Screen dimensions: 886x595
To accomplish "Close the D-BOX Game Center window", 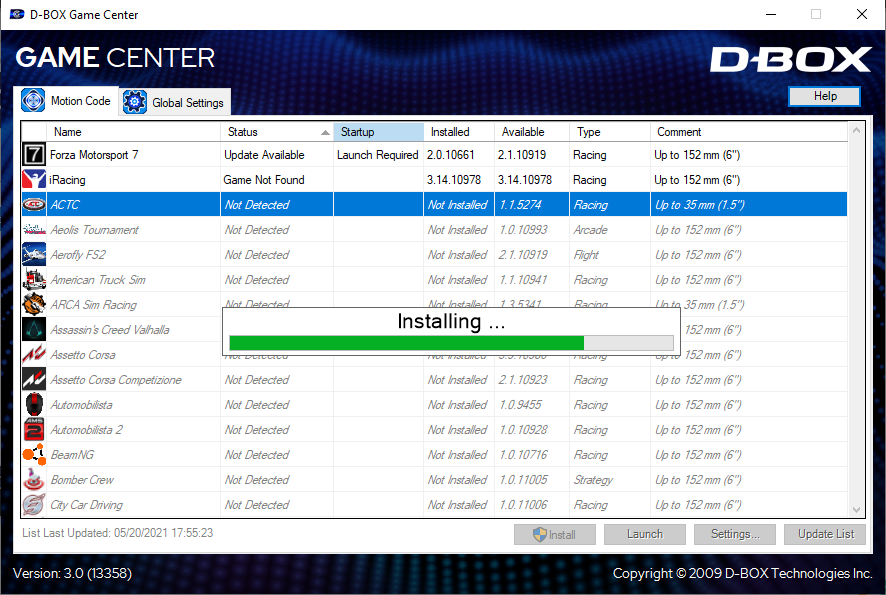I will point(861,14).
